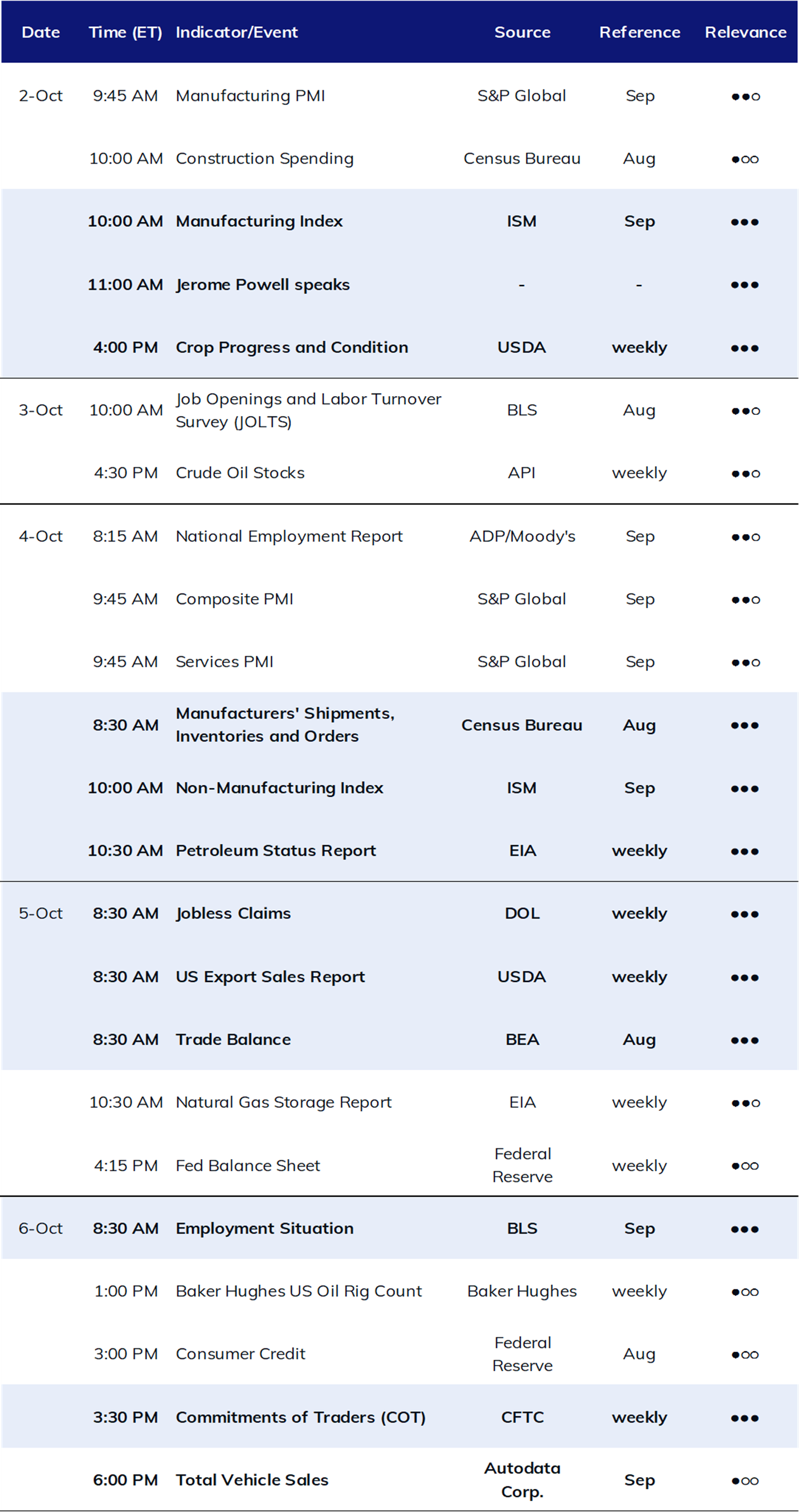Viewport: 799px width, 1512px height.
Task: Click relevance dots for Construction Spending
Action: coord(745,159)
